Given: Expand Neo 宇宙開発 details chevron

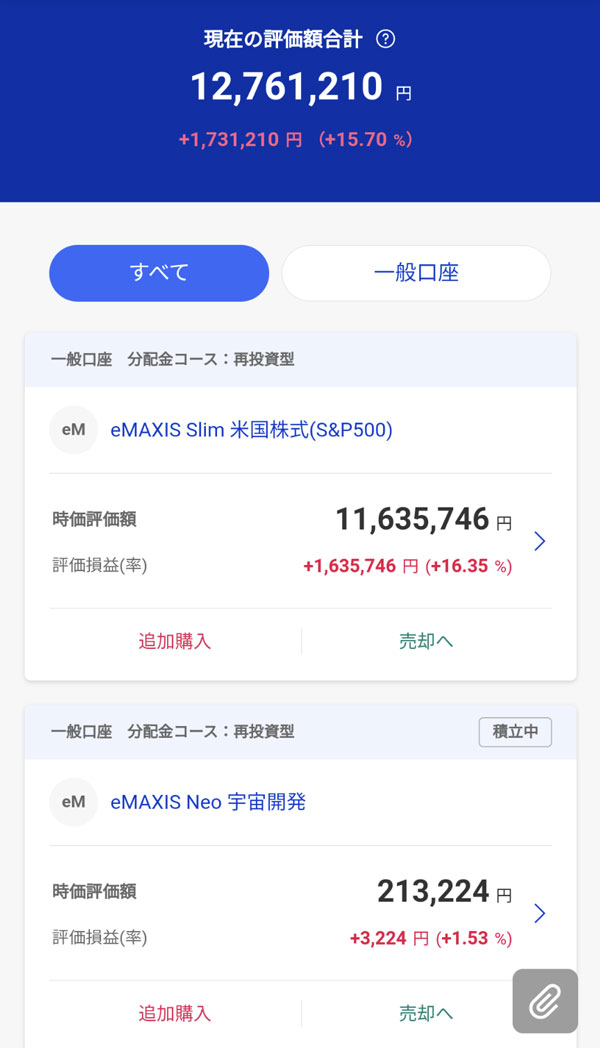Looking at the screenshot, I should (x=540, y=913).
